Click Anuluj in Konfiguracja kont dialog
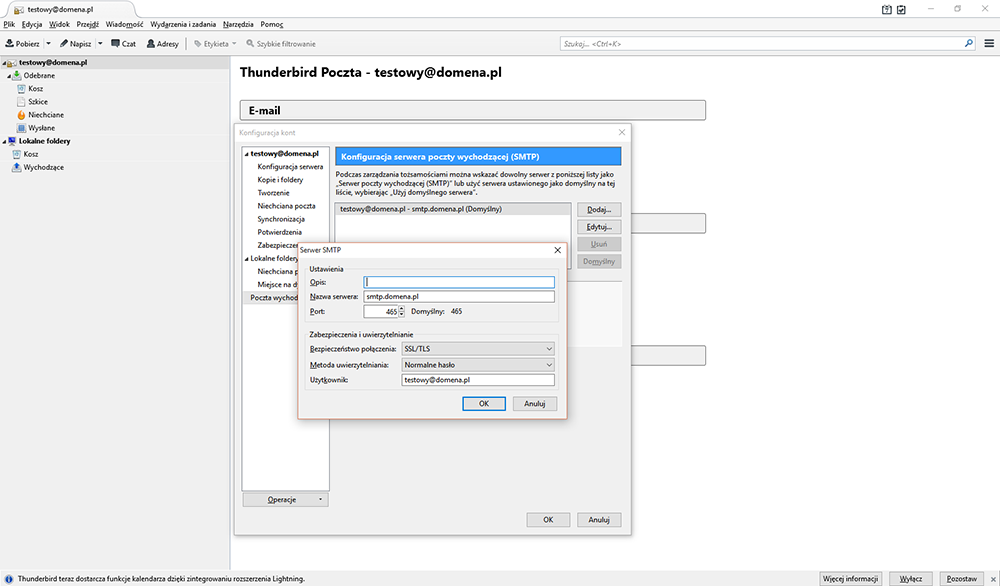Screen dimensions: 1000x586 coord(599,520)
